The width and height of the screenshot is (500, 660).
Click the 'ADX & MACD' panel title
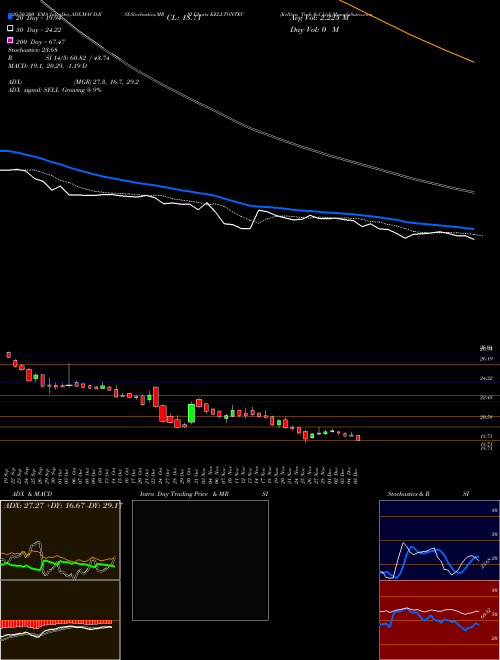tap(32, 494)
